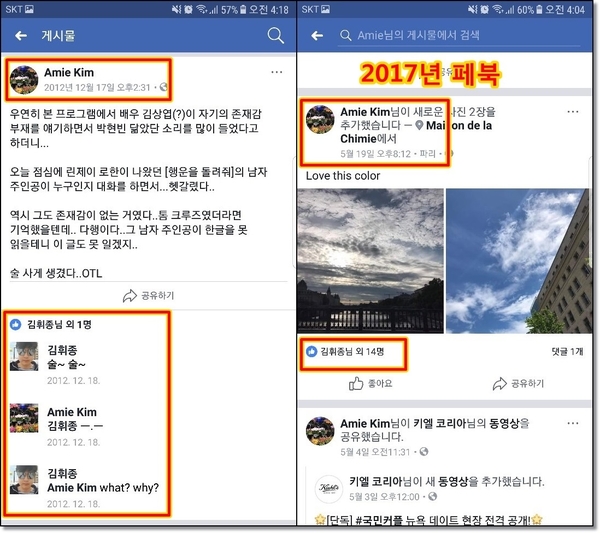
Task: Tap Wi-Fi icon in right phone status bar
Action: click(497, 9)
